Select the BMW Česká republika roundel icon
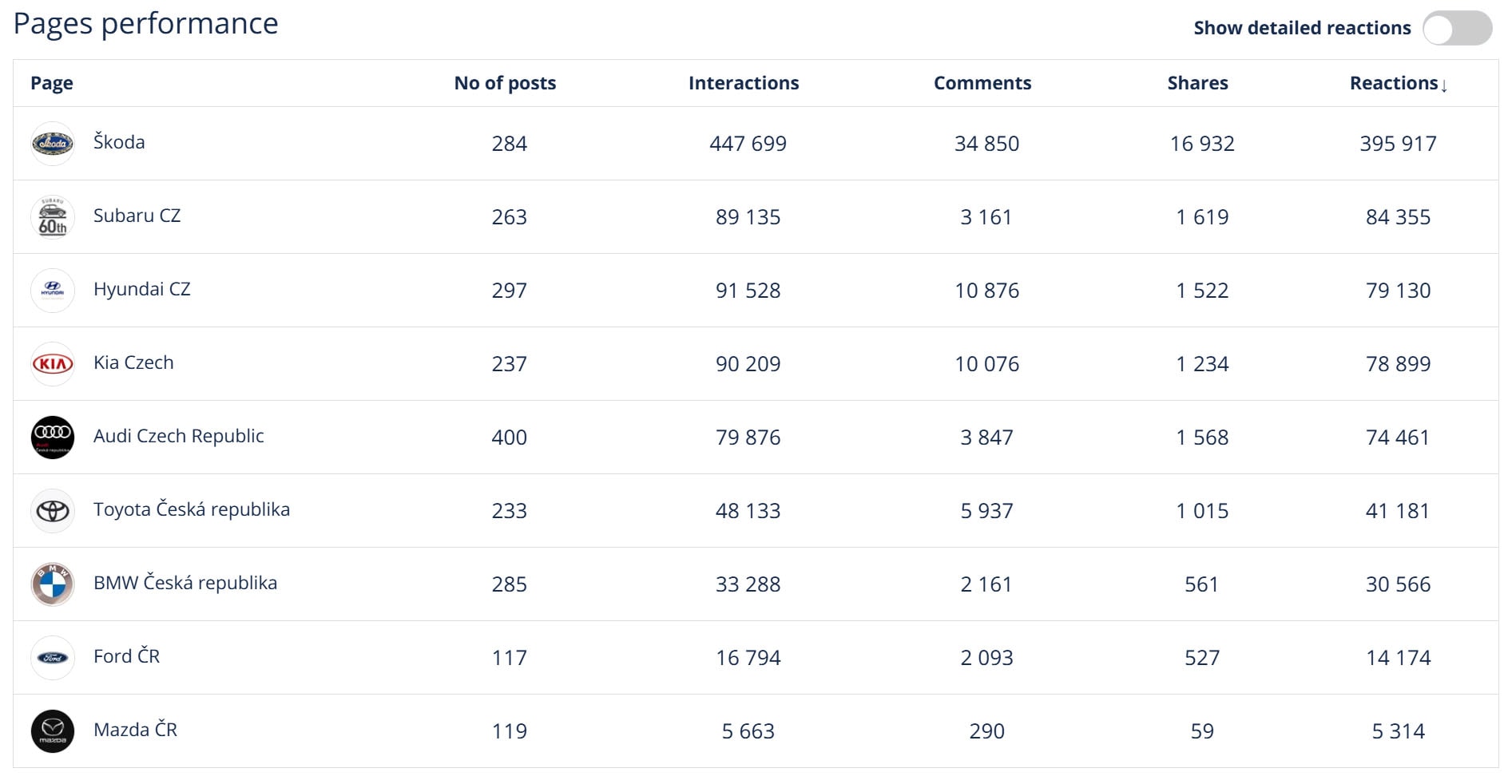 pyautogui.click(x=53, y=584)
